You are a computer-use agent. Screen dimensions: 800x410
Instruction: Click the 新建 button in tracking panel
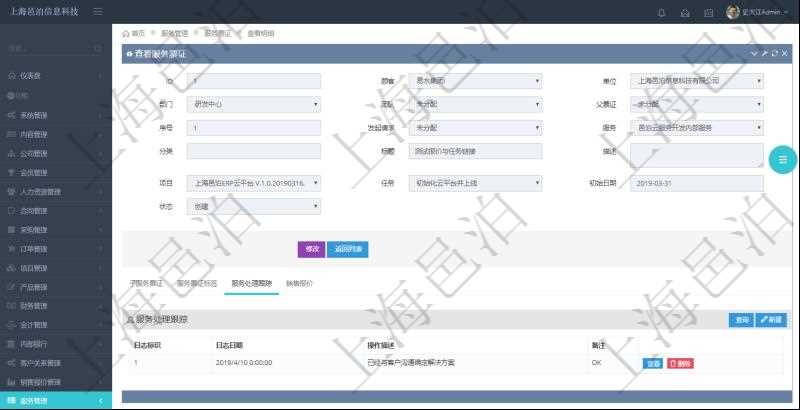point(771,320)
